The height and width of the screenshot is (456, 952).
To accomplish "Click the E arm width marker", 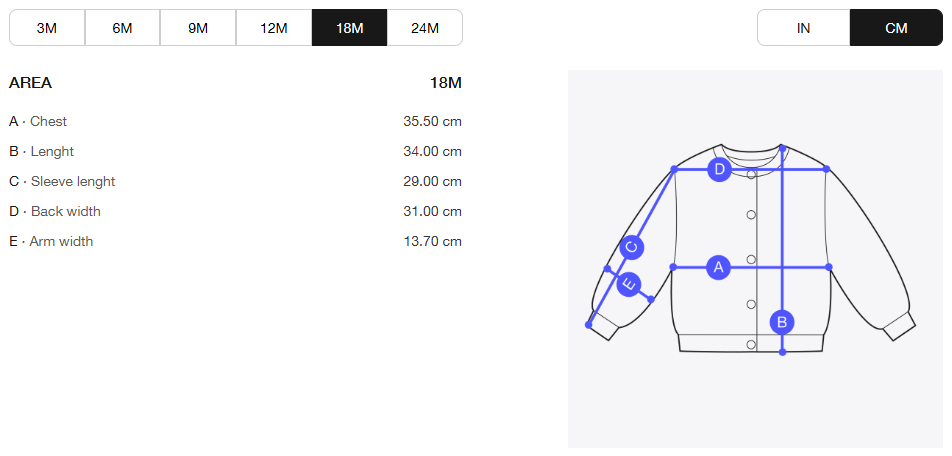I will pos(628,284).
